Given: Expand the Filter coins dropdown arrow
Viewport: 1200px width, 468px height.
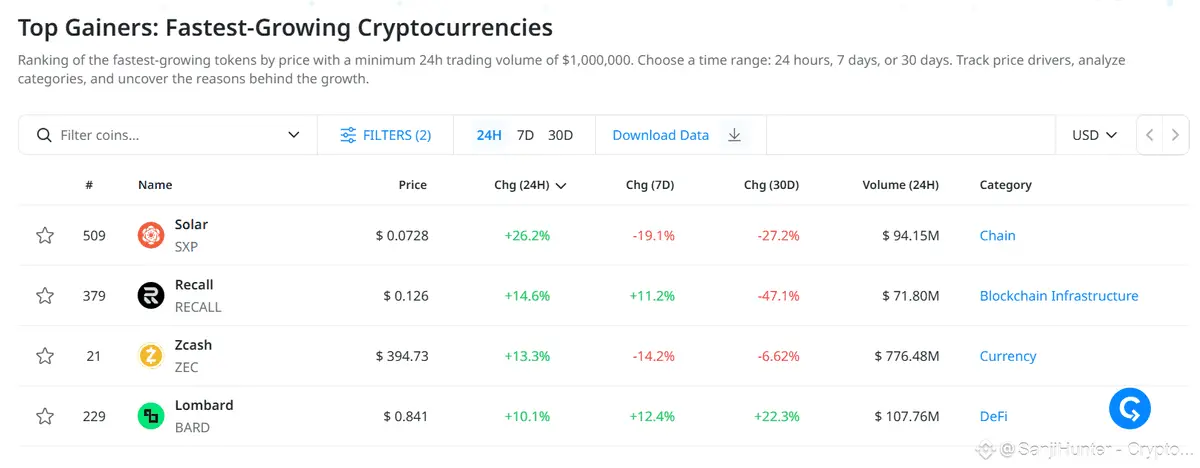Looking at the screenshot, I should coord(294,135).
